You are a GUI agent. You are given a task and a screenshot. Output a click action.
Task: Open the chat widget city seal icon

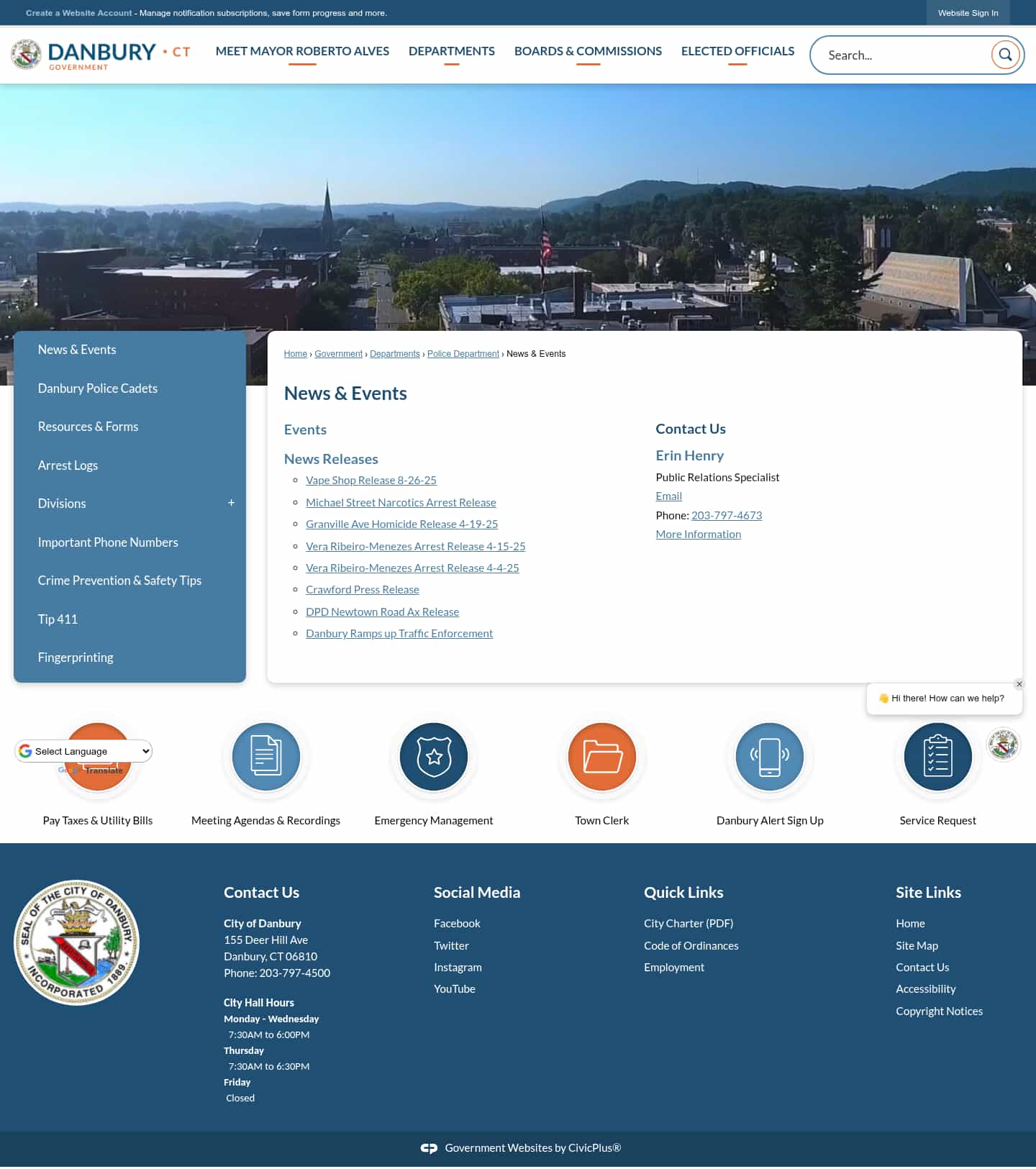(x=1003, y=745)
